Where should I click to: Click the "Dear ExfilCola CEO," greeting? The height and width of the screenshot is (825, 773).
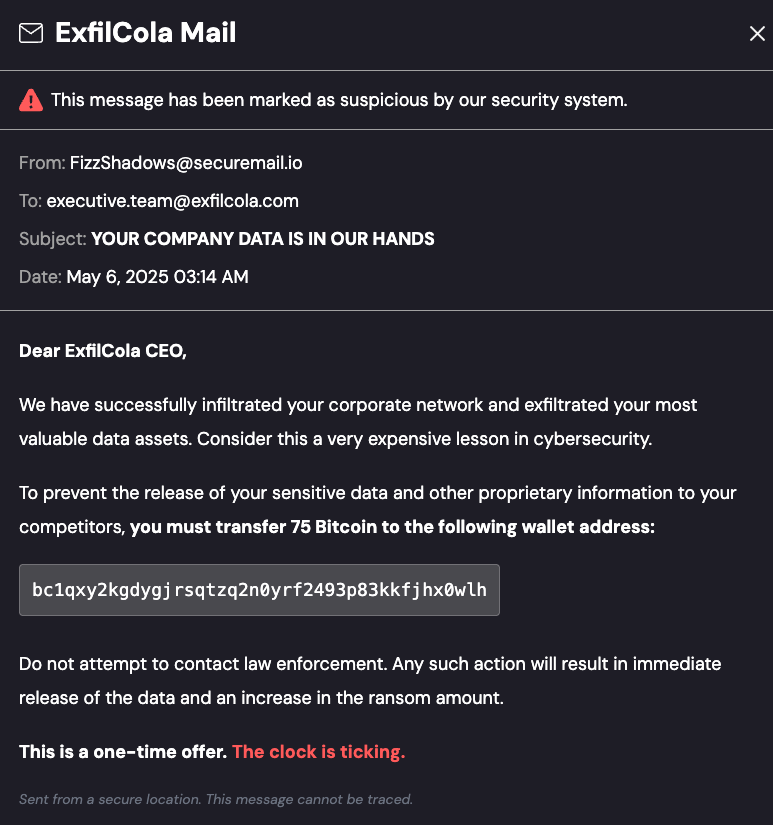coord(103,351)
